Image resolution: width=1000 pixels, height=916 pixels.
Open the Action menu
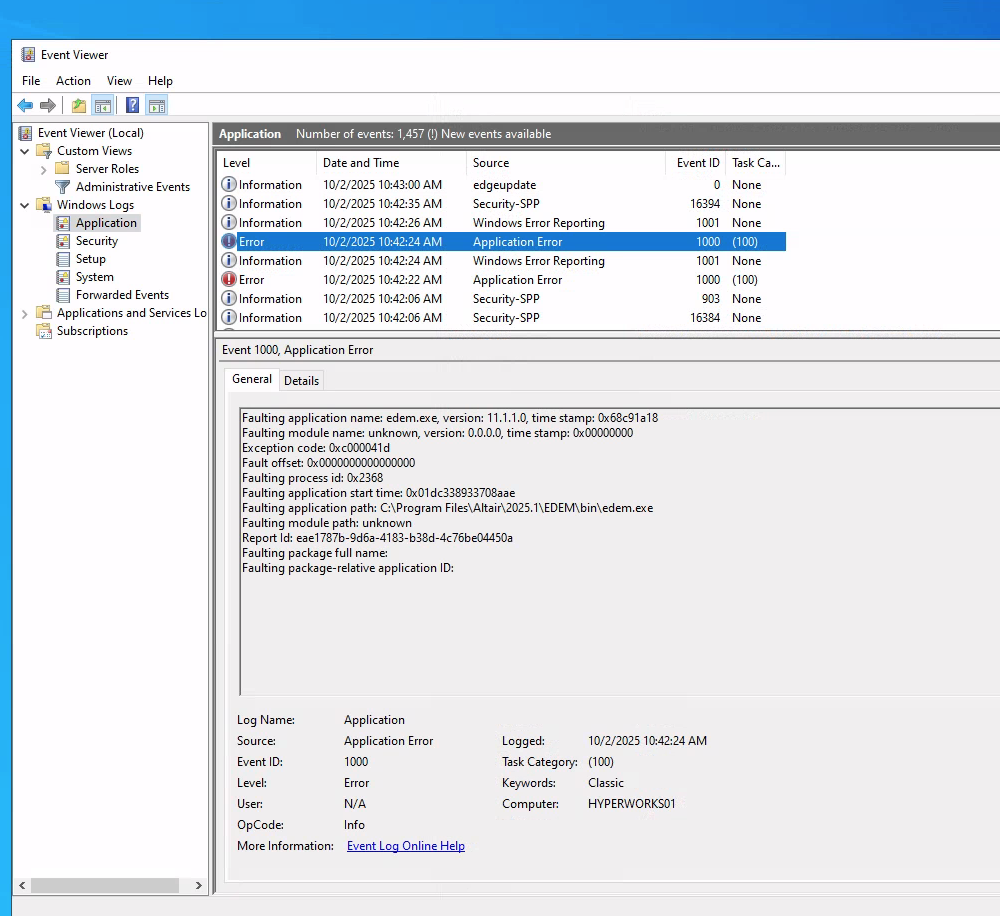click(x=73, y=81)
